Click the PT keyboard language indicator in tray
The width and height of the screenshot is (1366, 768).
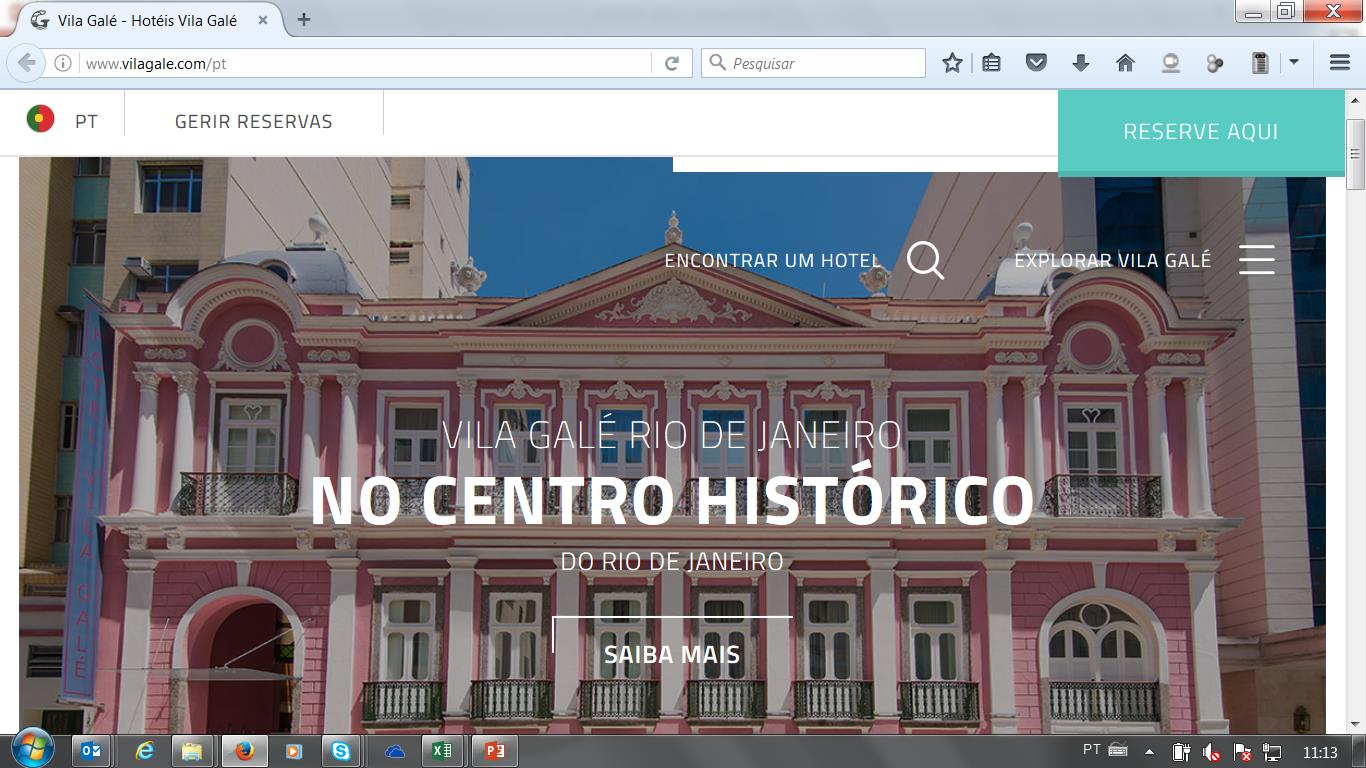coord(1092,750)
